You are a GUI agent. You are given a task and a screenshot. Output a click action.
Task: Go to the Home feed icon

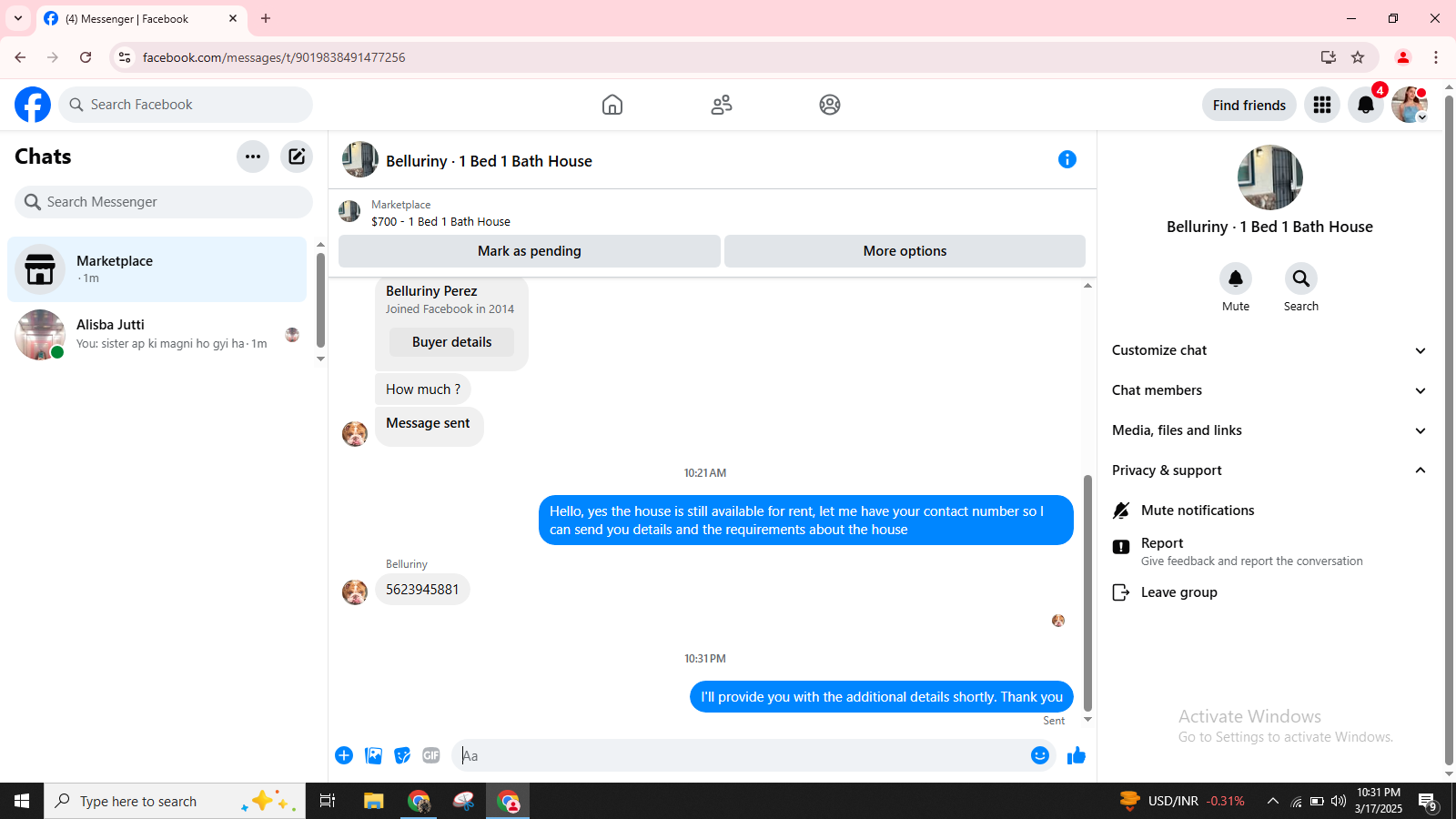612,105
